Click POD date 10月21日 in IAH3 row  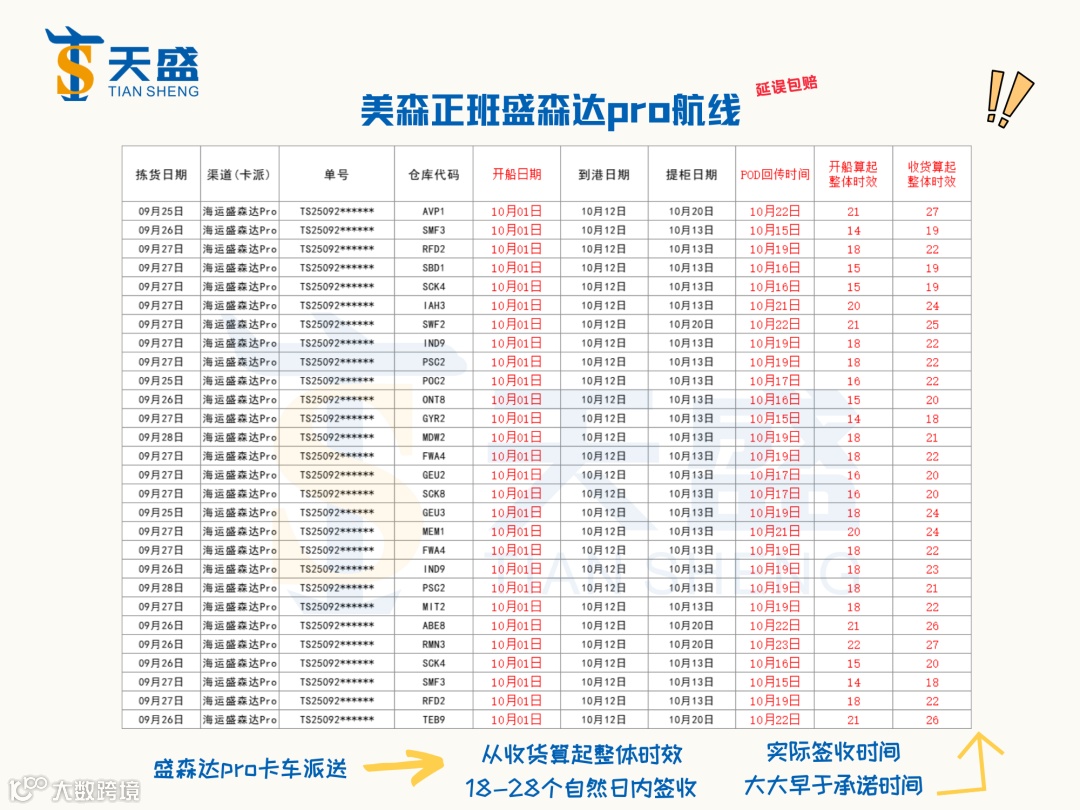click(x=774, y=305)
